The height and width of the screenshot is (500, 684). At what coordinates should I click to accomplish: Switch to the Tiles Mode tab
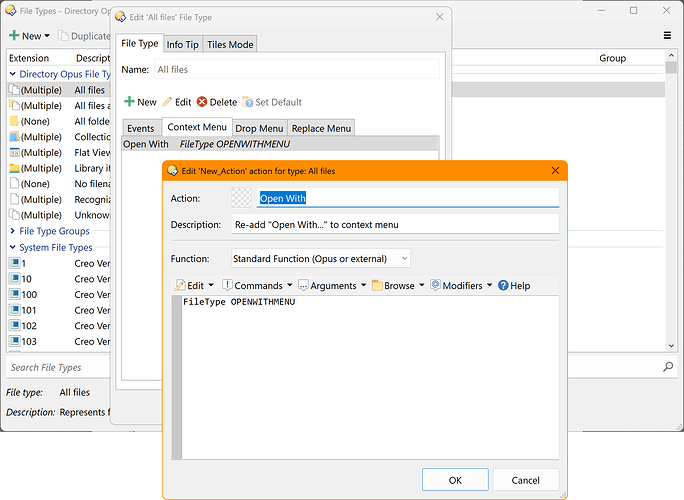(x=230, y=45)
